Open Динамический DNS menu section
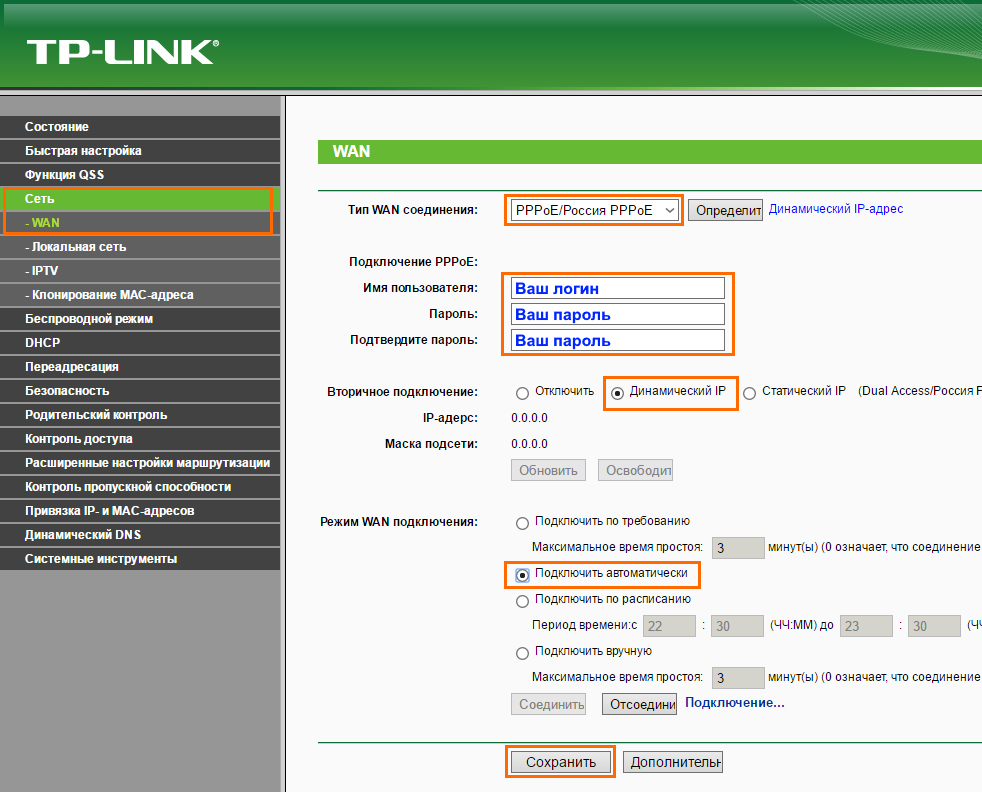982x792 pixels. click(140, 535)
